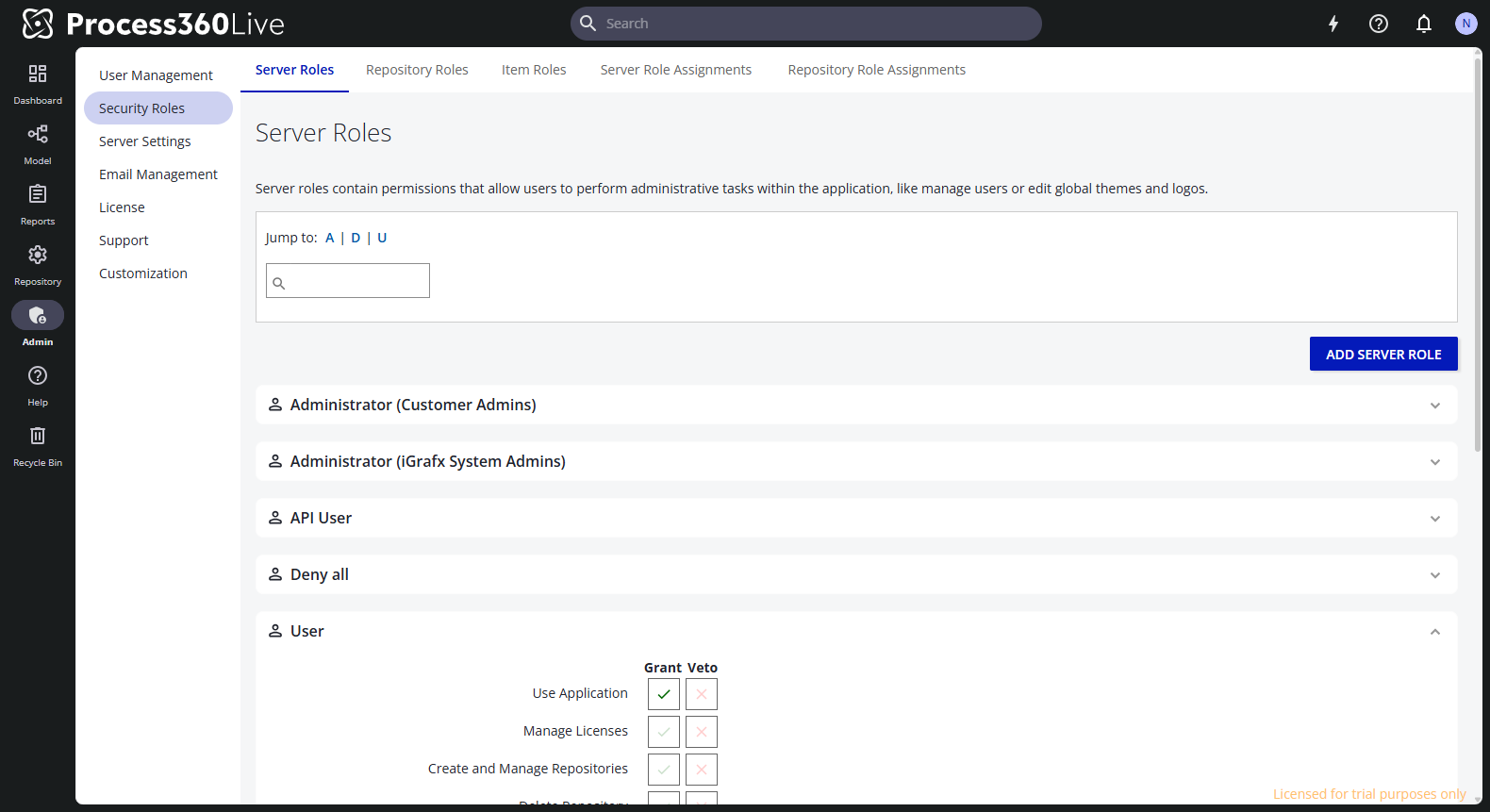The height and width of the screenshot is (812, 1490).
Task: Jump to roles starting with U
Action: tap(382, 238)
